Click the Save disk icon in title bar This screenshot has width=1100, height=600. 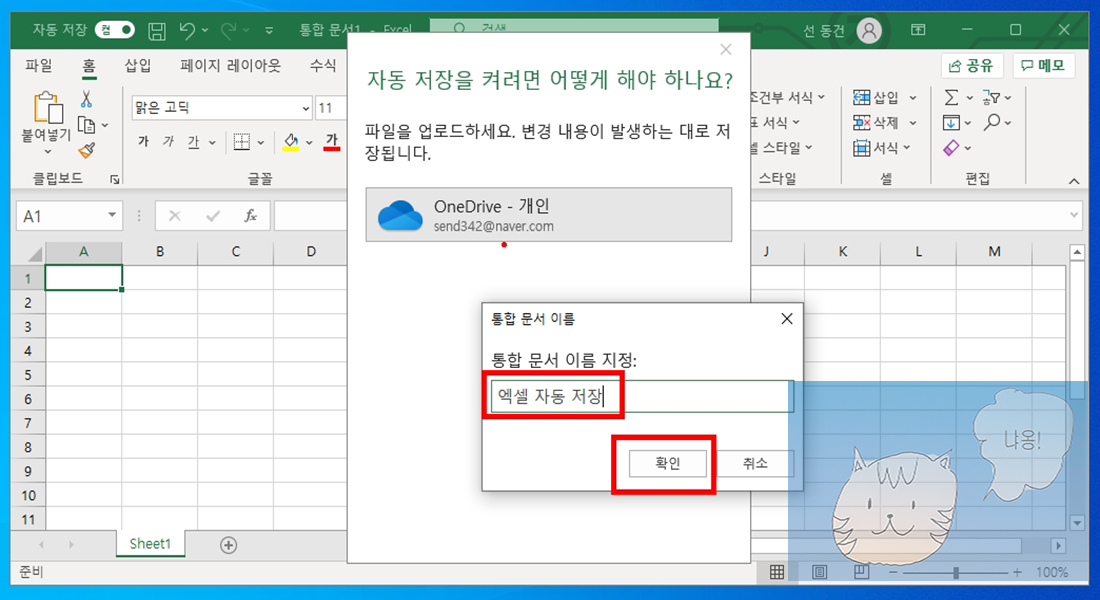156,30
